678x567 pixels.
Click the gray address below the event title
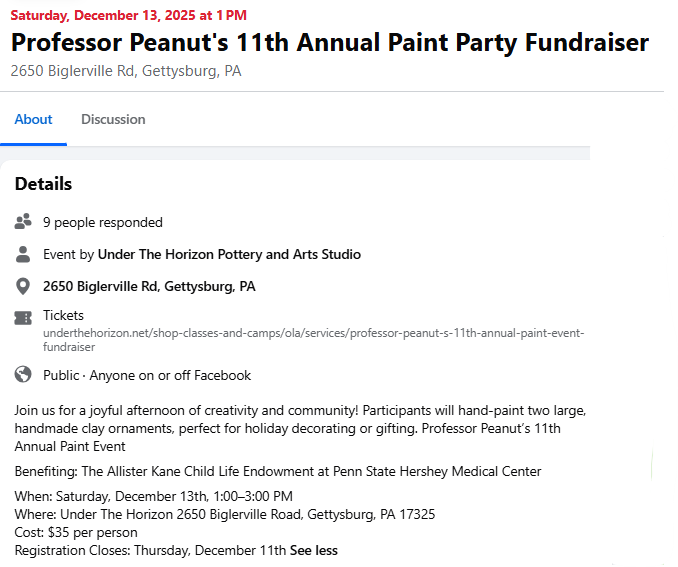click(x=125, y=72)
